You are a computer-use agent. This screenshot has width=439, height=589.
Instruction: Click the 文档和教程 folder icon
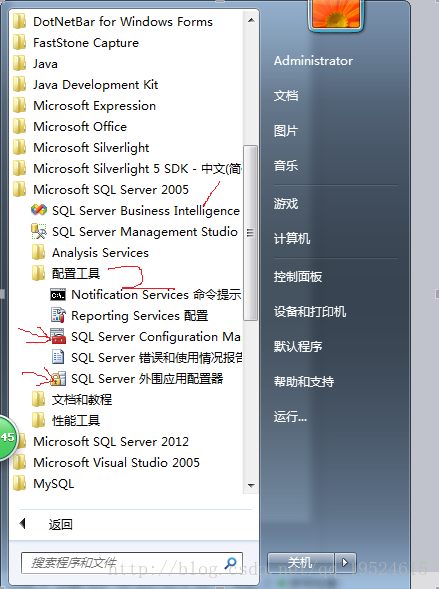[x=38, y=399]
